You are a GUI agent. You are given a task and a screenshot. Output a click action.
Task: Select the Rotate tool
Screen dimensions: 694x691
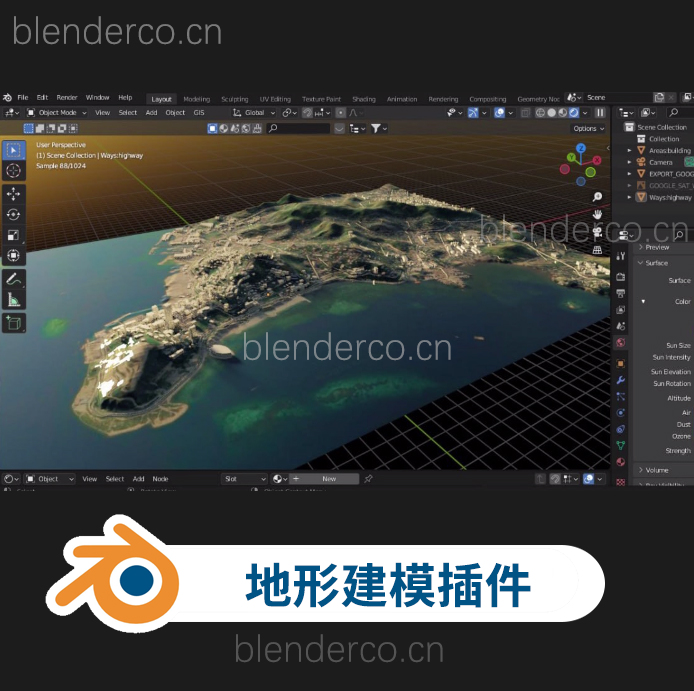click(x=14, y=215)
